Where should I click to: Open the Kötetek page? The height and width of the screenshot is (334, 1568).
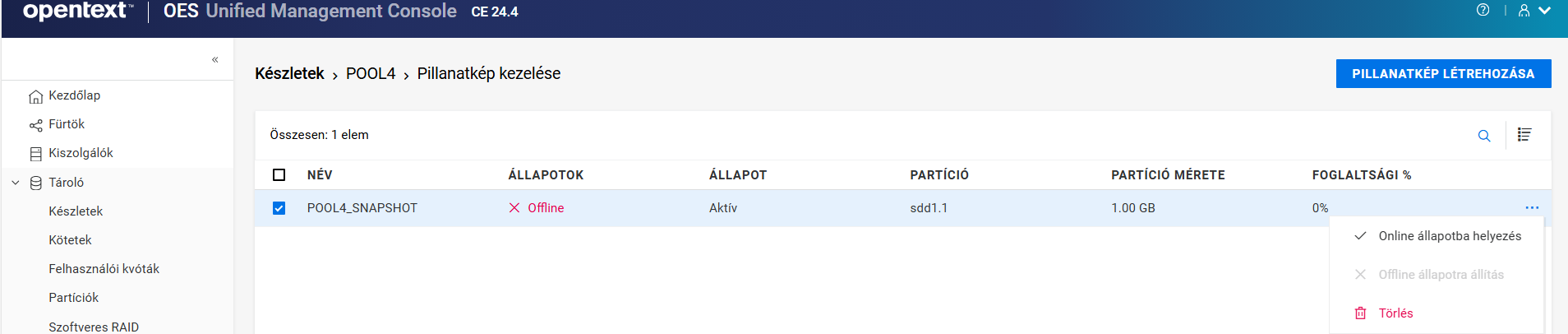click(x=70, y=240)
